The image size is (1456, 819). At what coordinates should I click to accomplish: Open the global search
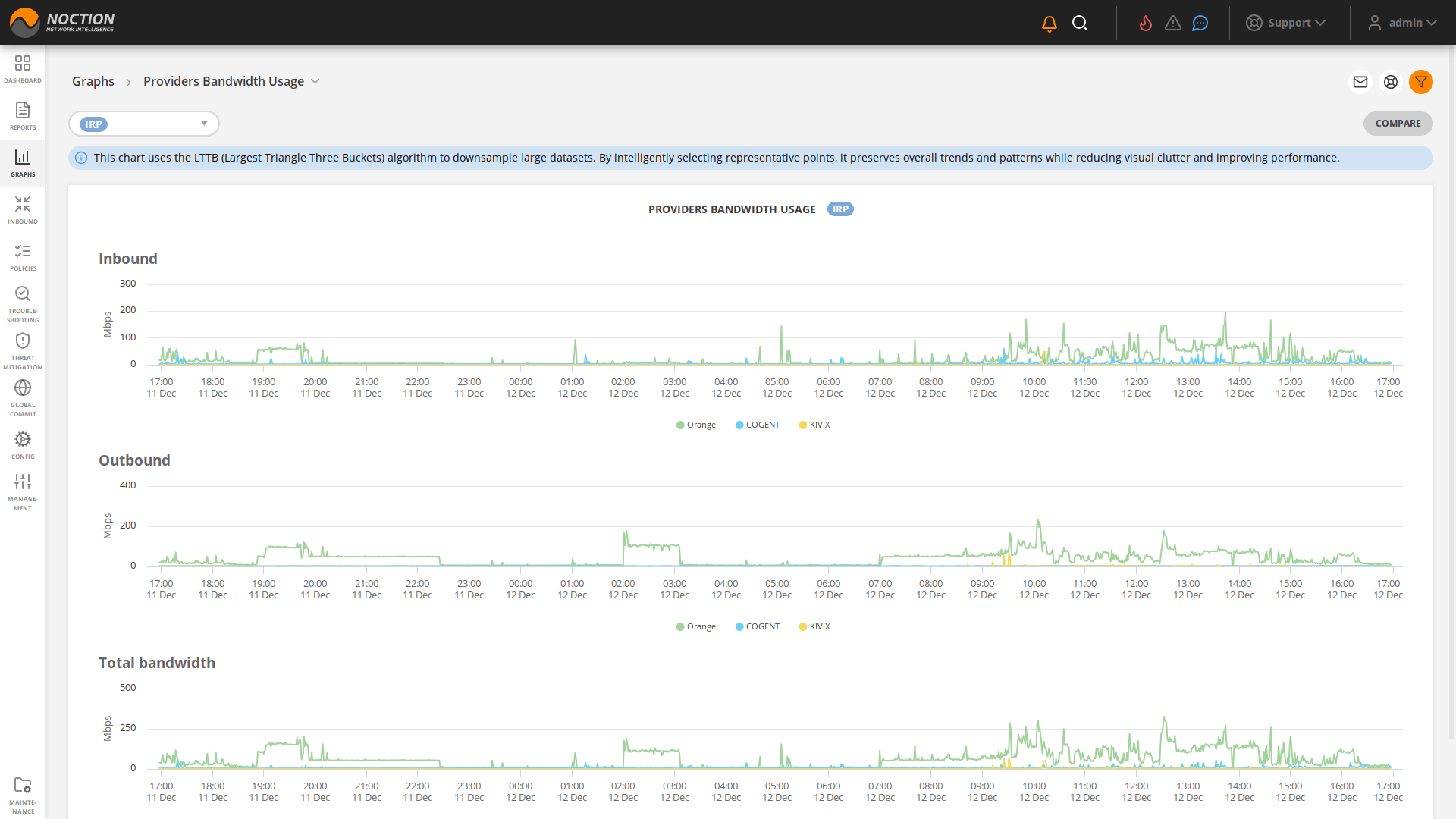point(1080,23)
